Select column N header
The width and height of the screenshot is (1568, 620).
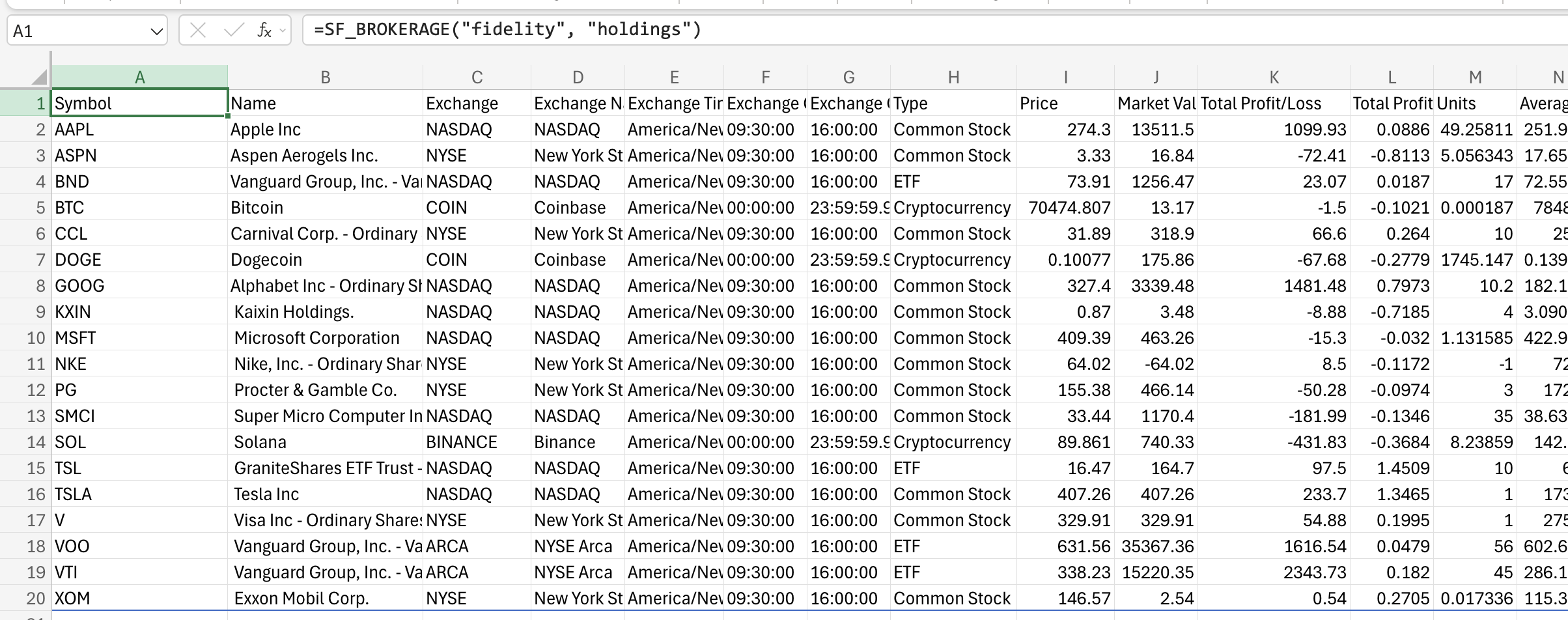point(1559,76)
